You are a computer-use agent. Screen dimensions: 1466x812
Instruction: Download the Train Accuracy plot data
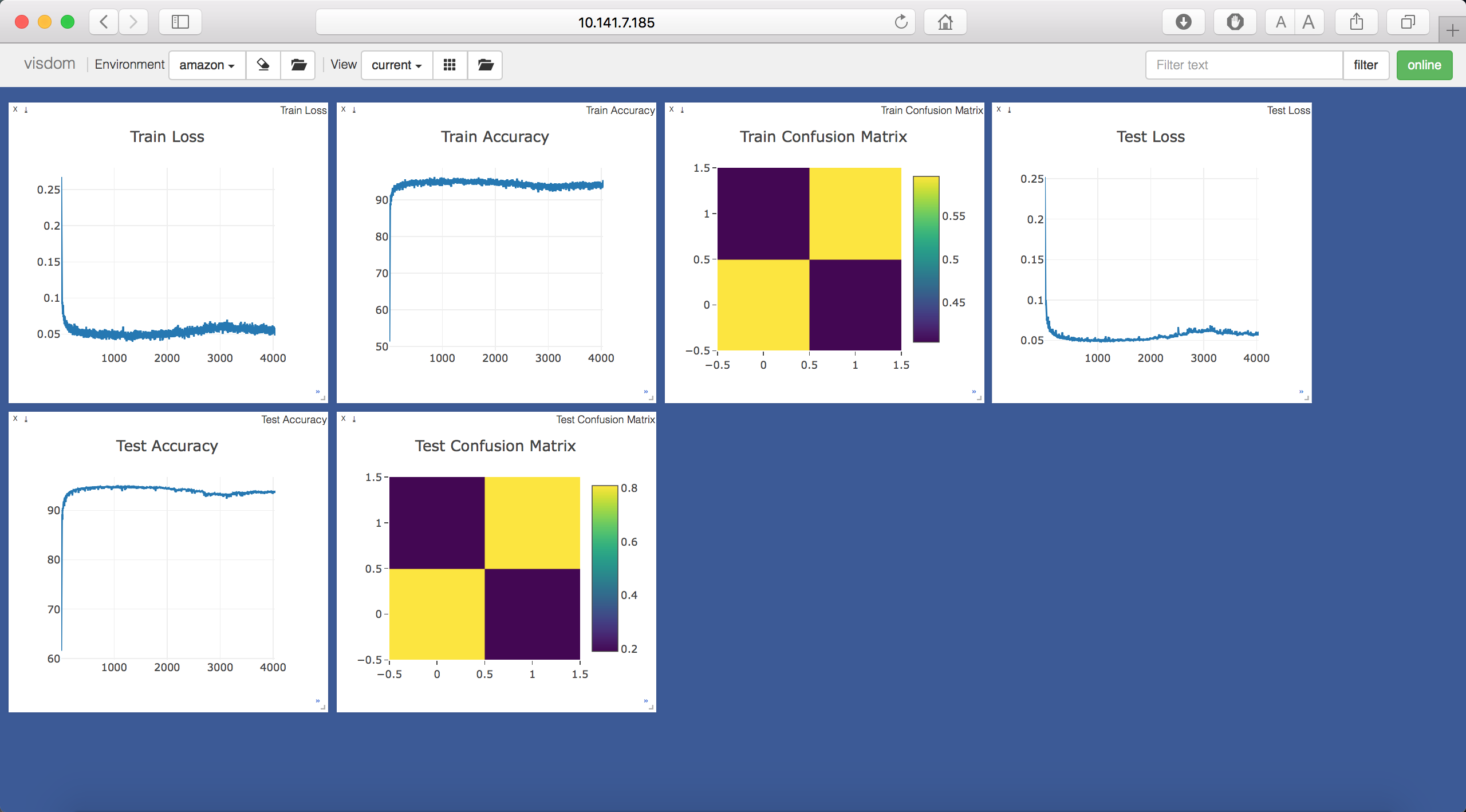pyautogui.click(x=354, y=109)
